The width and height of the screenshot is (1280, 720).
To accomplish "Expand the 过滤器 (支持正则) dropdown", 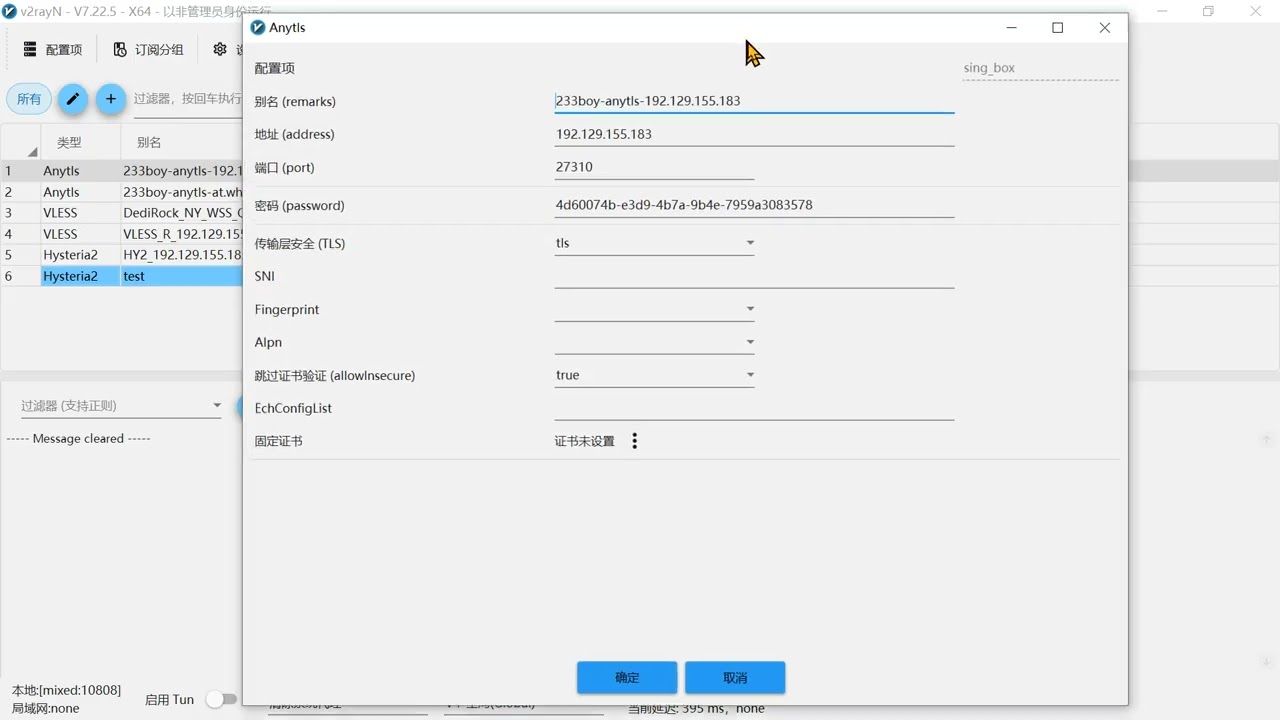I will tap(121, 405).
